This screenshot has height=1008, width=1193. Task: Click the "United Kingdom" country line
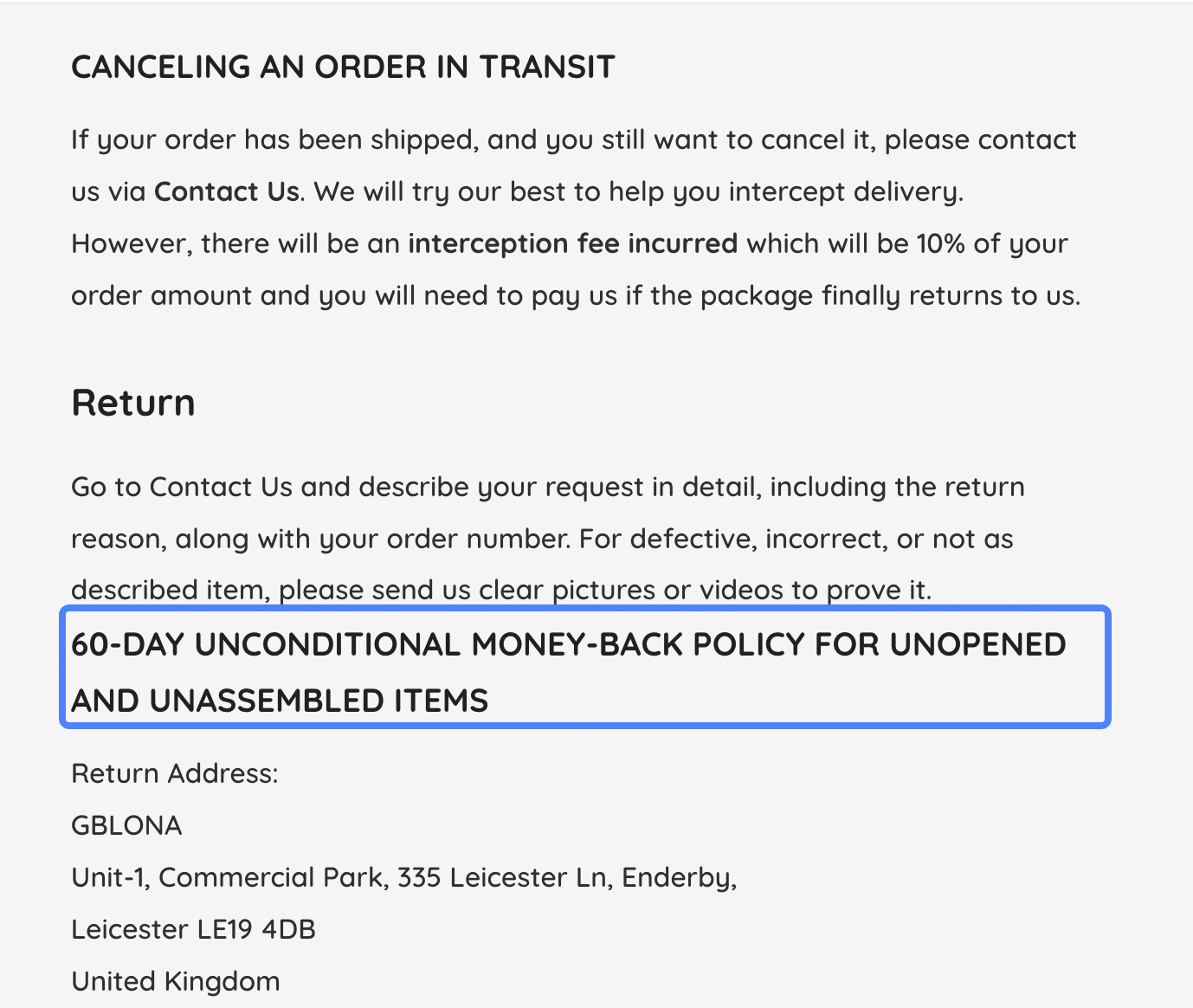pos(176,981)
